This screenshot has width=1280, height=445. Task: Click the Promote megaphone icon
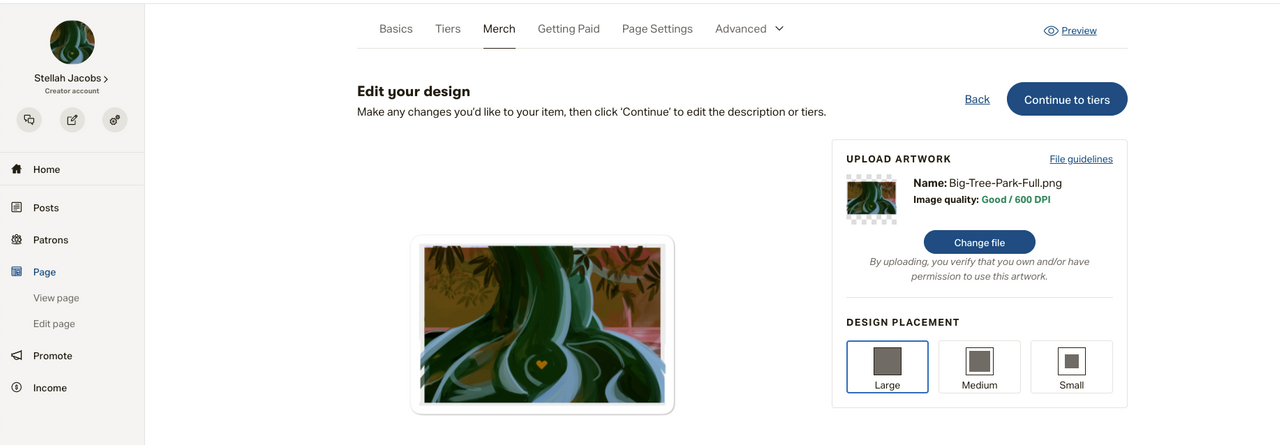coord(16,355)
